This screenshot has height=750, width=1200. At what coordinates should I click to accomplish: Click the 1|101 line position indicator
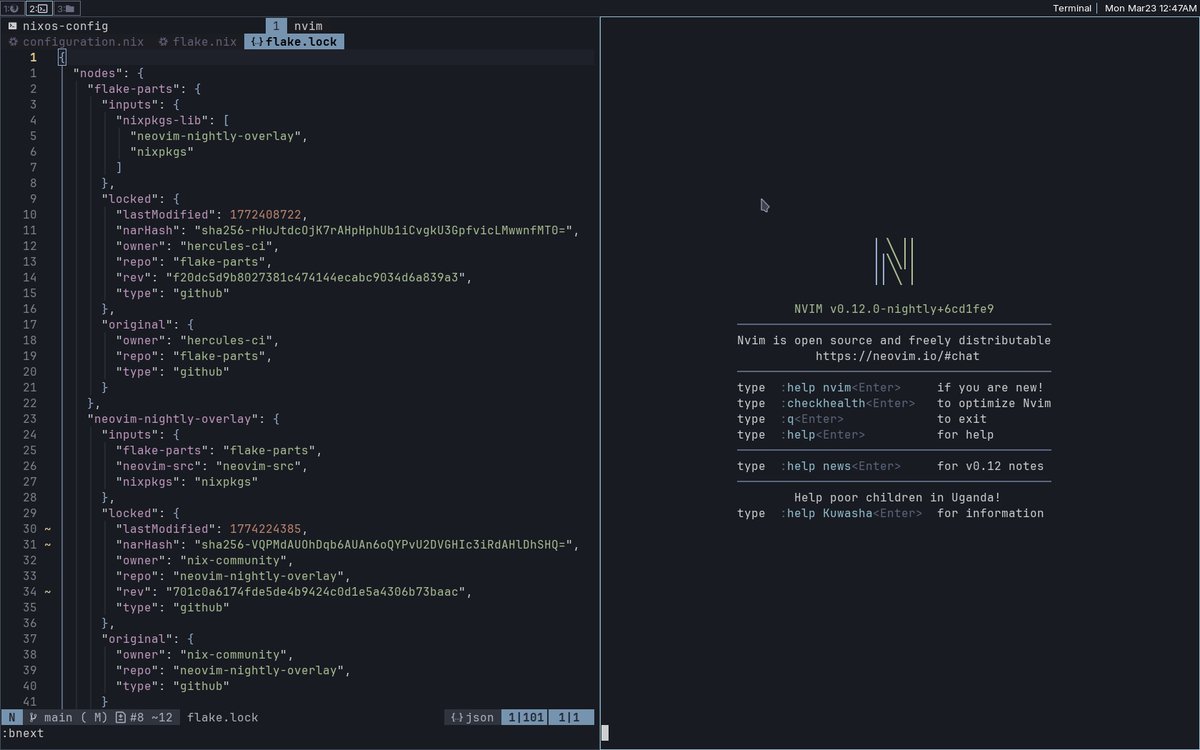tap(523, 717)
